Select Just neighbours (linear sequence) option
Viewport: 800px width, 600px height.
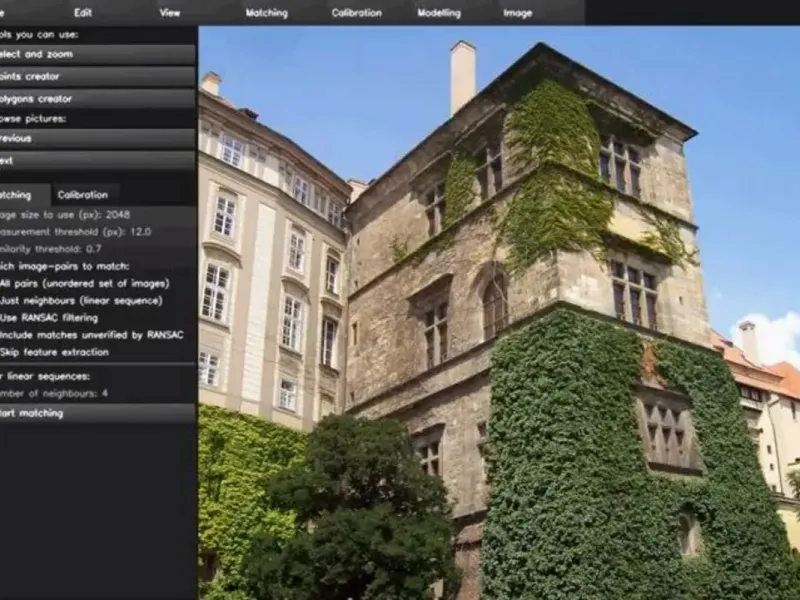[x=81, y=301]
